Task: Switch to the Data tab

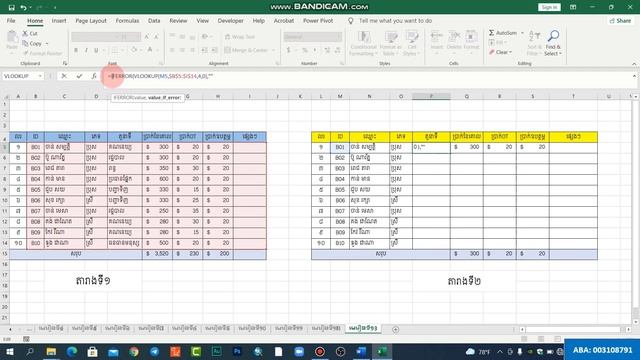Action: click(x=154, y=20)
